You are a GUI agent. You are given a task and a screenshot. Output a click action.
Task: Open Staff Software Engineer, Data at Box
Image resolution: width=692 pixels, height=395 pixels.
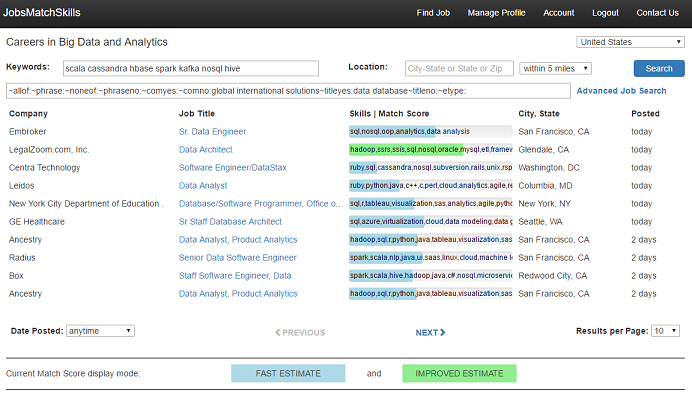coord(235,276)
